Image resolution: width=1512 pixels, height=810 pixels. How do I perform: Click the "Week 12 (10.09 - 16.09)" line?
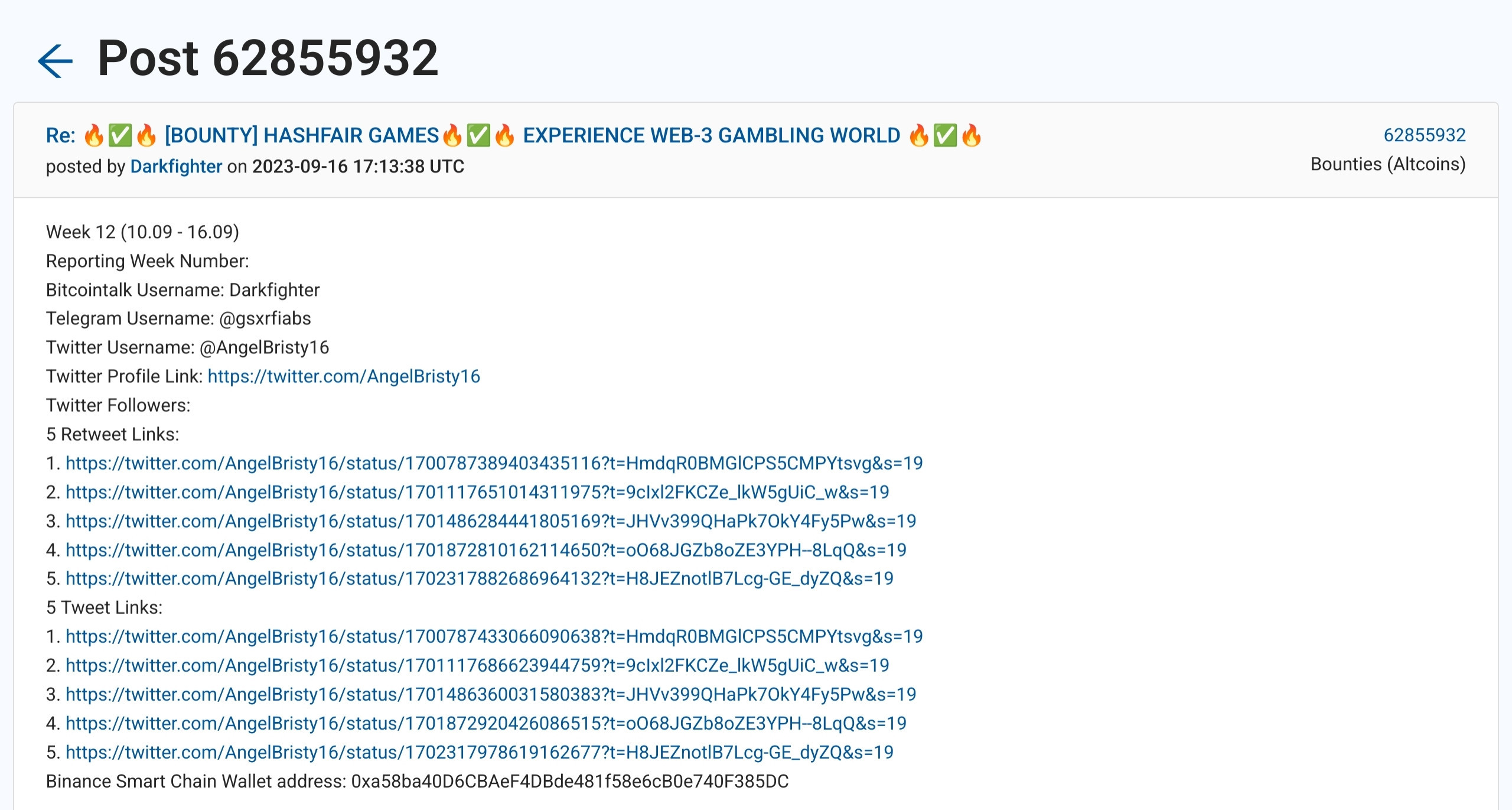coord(142,232)
